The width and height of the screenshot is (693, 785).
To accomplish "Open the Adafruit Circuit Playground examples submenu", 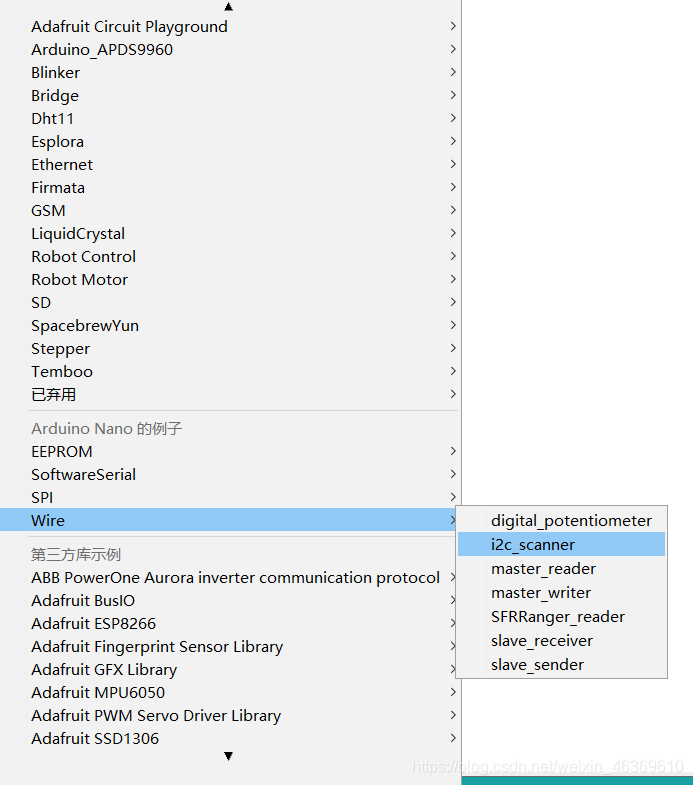I will (230, 27).
